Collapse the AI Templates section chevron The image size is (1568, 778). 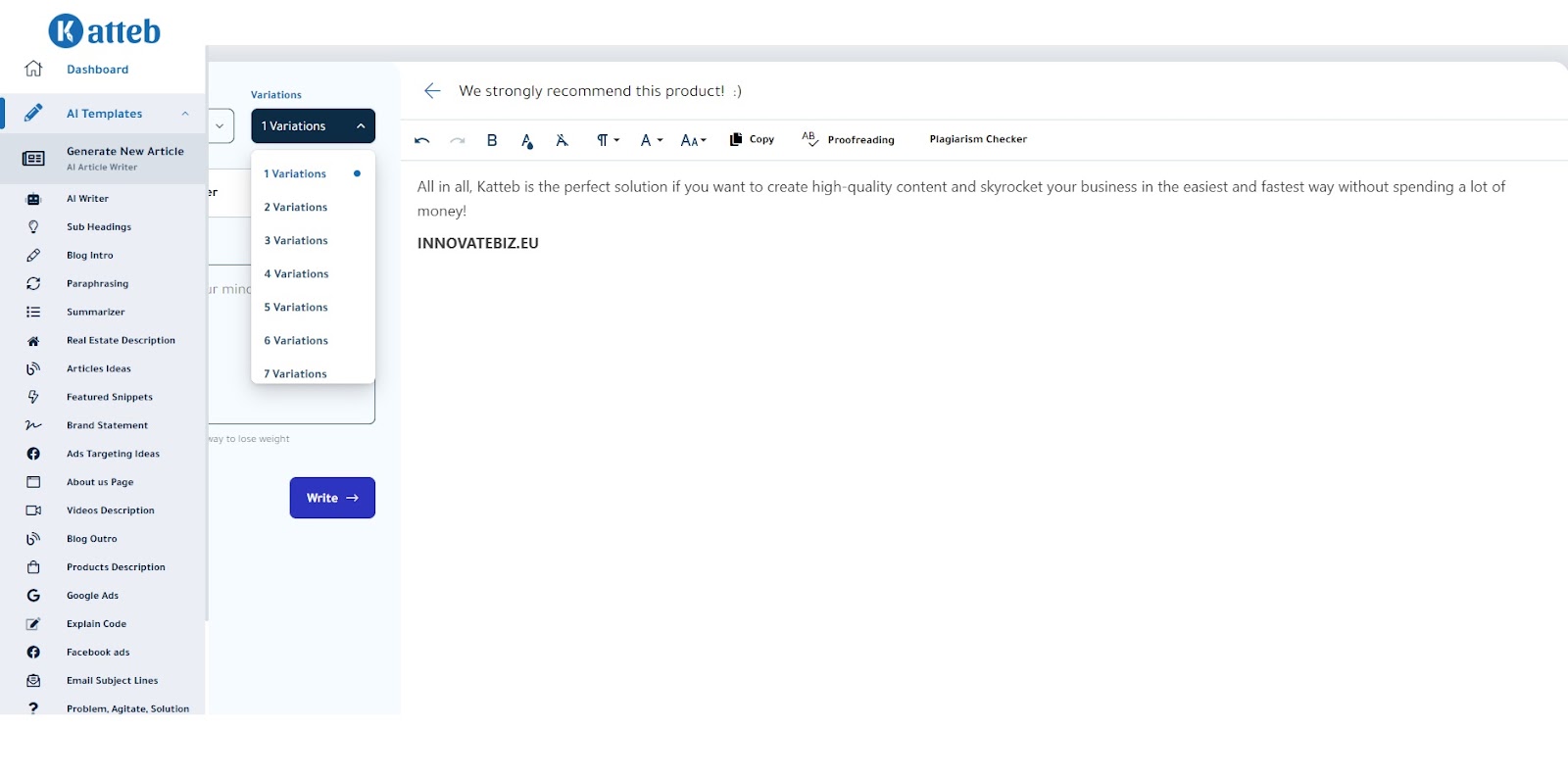pos(185,114)
